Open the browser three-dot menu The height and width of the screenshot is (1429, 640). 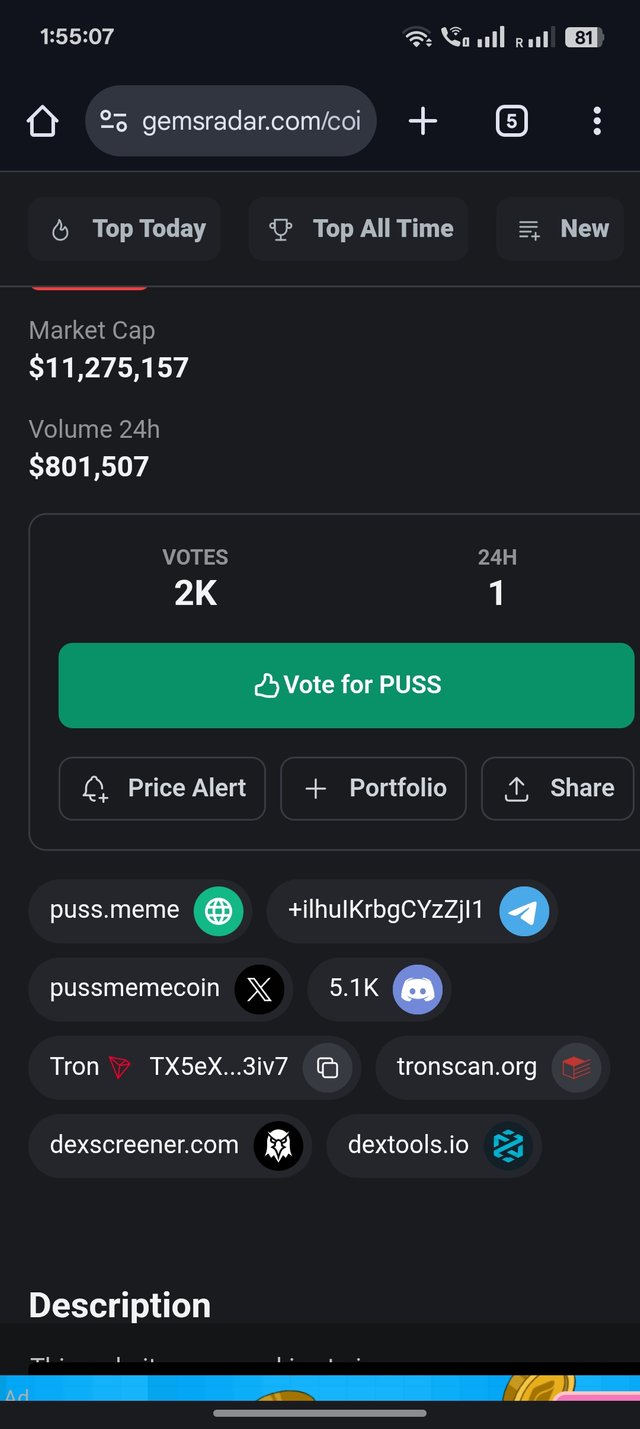click(x=597, y=122)
